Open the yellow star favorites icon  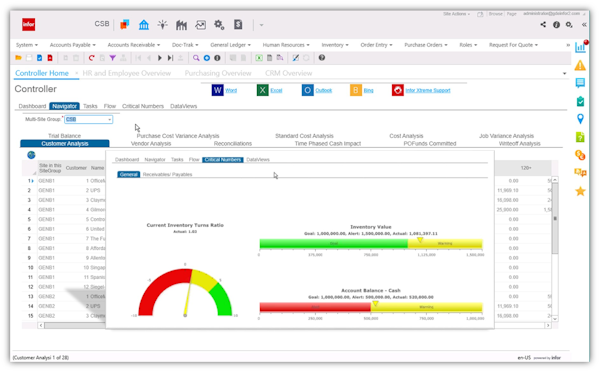click(x=580, y=191)
